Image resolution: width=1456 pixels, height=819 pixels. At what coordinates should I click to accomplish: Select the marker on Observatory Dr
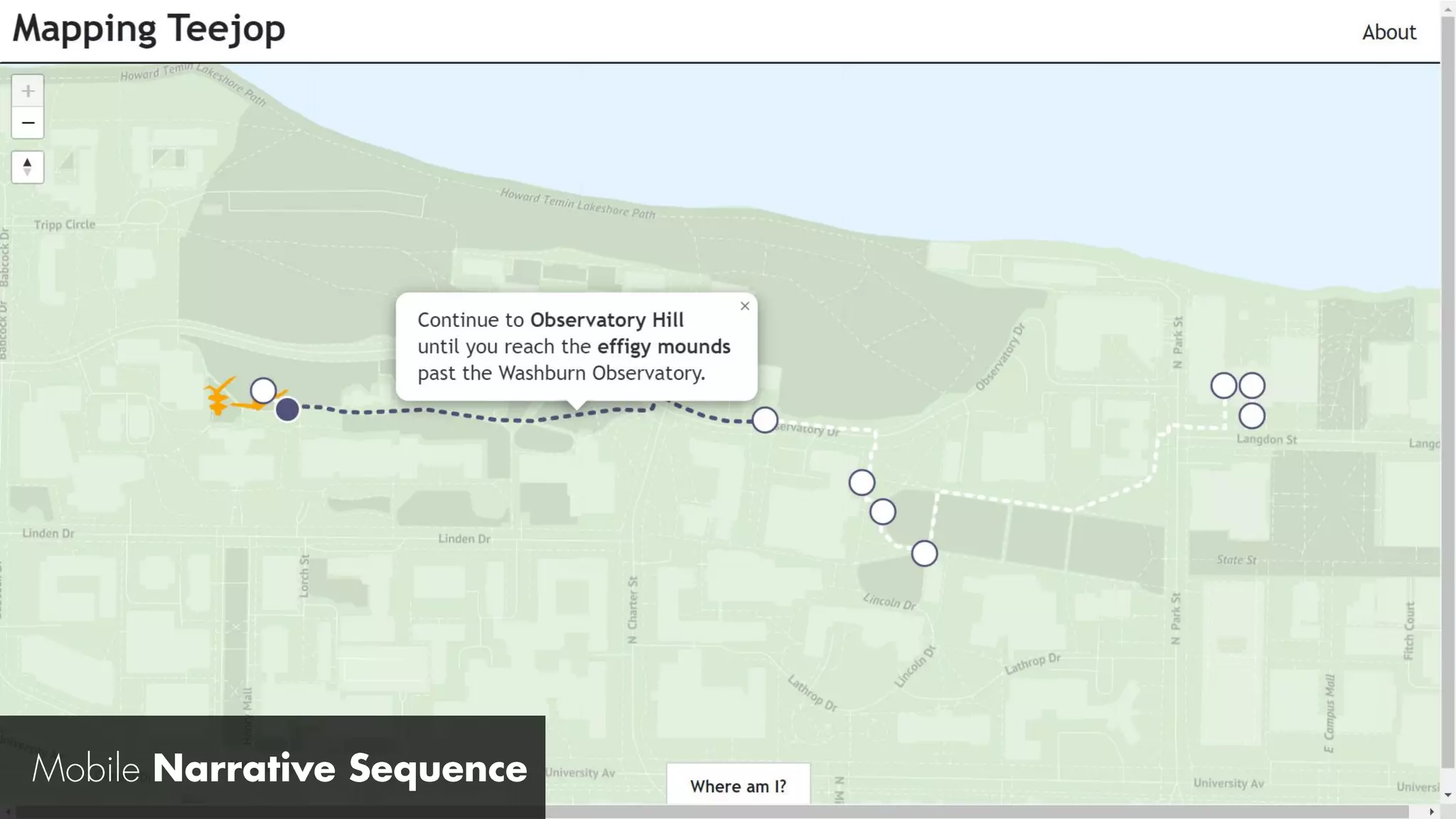click(x=765, y=420)
